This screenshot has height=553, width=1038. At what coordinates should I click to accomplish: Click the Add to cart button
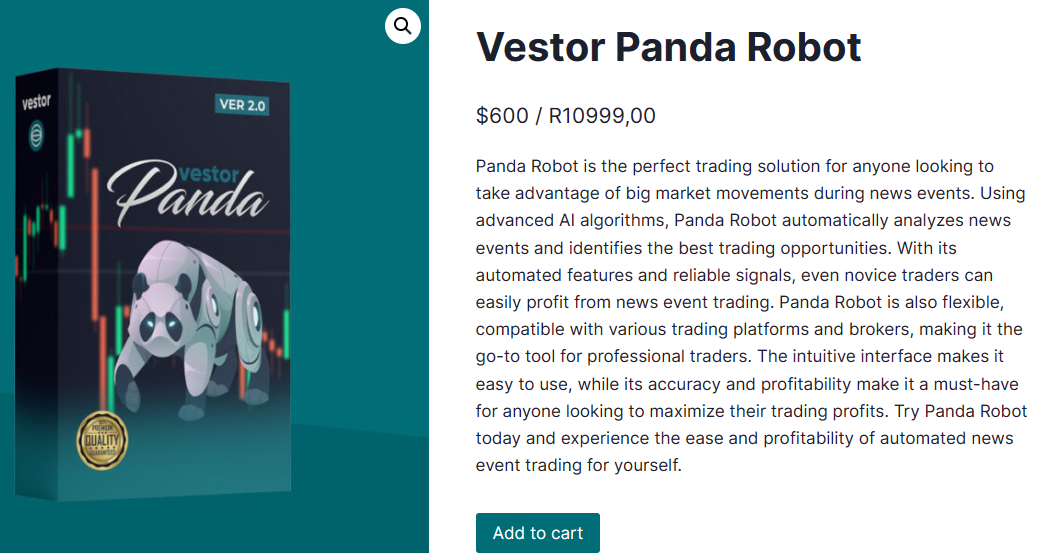tap(538, 532)
